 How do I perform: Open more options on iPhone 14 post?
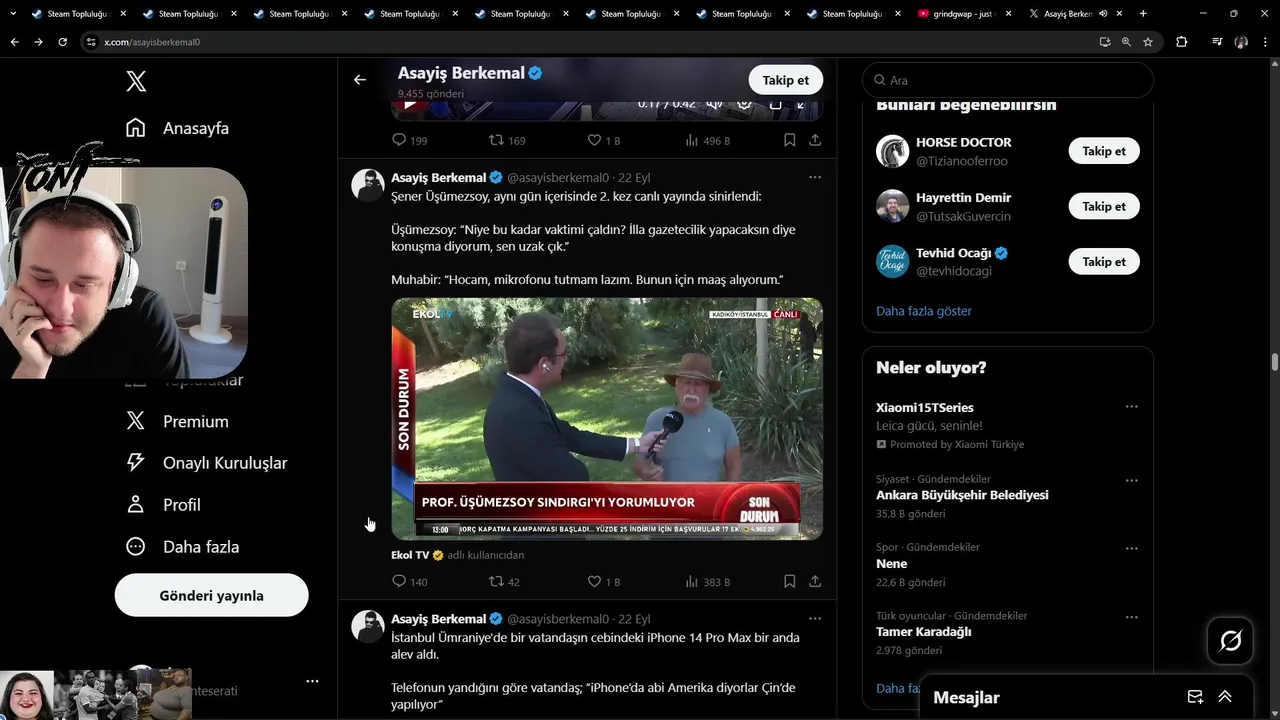[815, 618]
